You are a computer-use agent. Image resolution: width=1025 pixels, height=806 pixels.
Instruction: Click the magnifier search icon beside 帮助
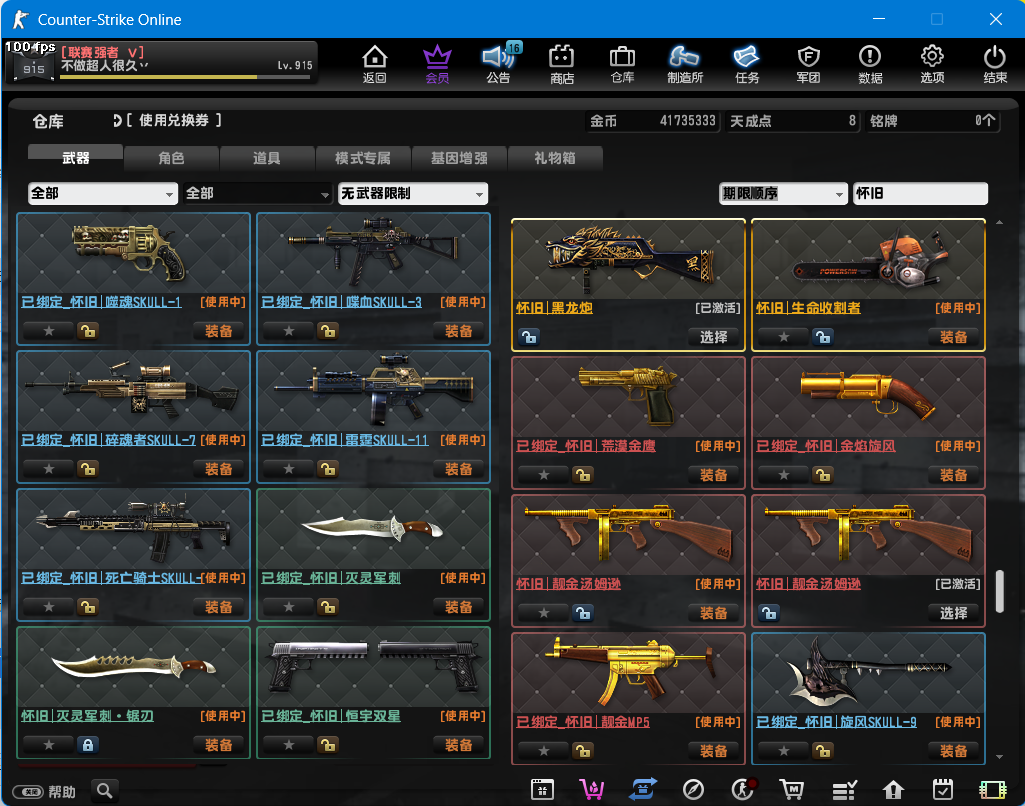tap(105, 791)
